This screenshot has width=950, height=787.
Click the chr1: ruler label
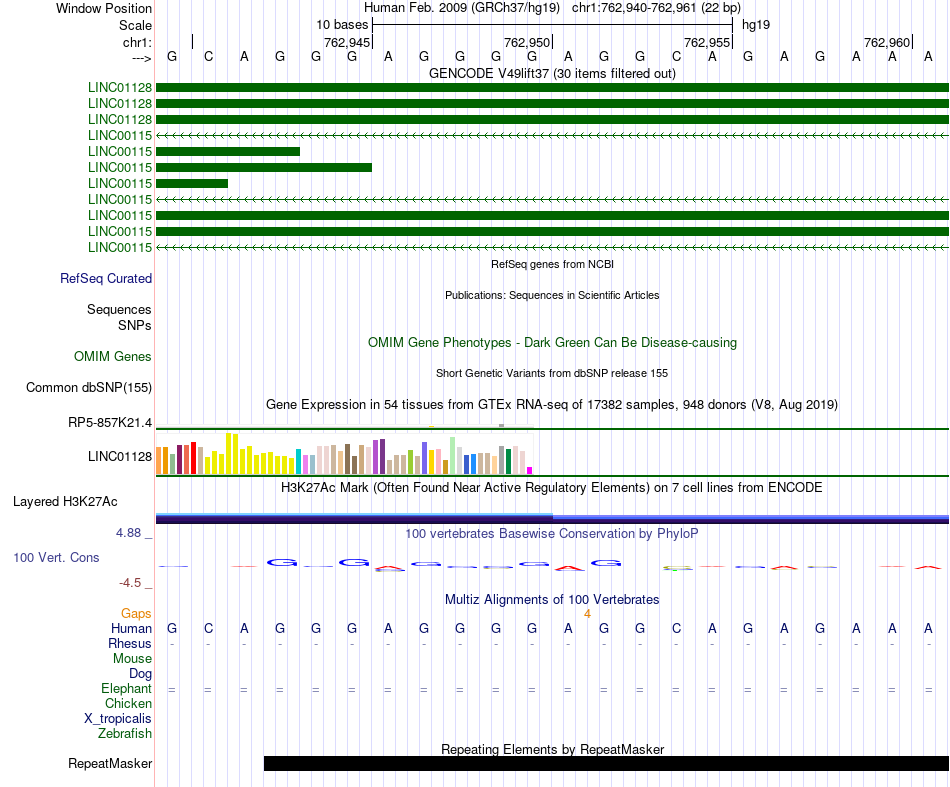point(137,42)
